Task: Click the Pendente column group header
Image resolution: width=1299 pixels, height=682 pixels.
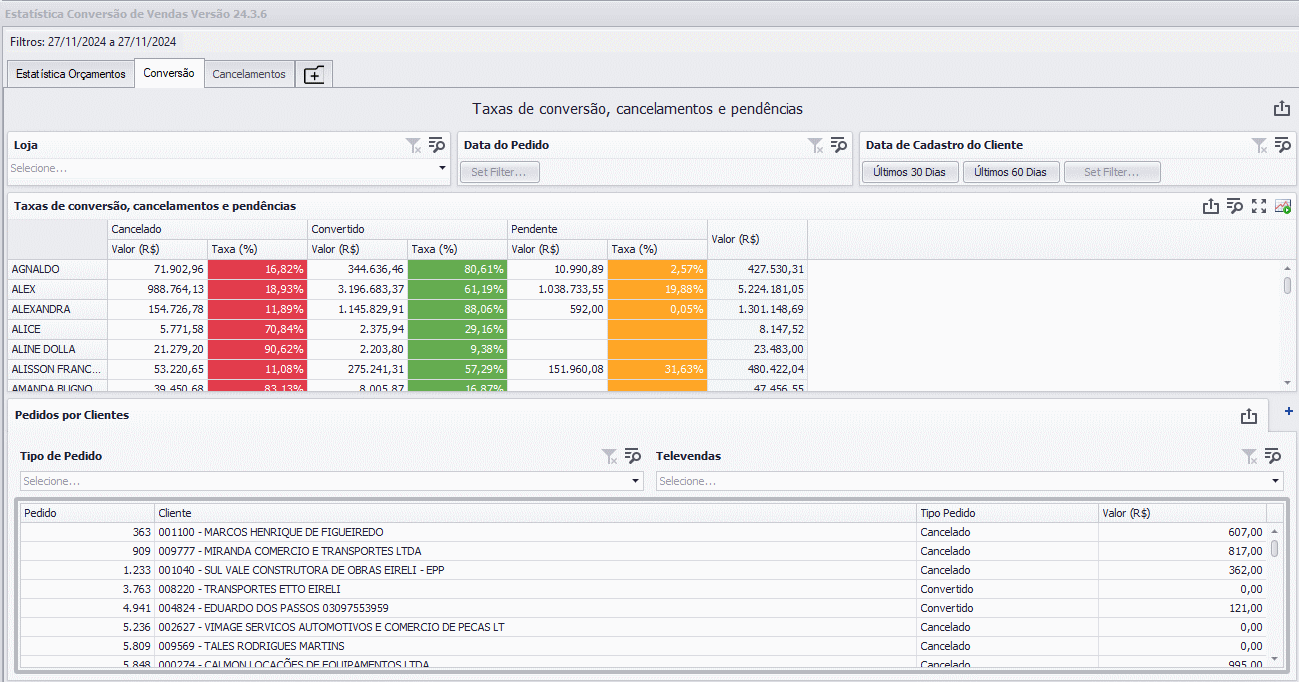Action: pyautogui.click(x=607, y=230)
